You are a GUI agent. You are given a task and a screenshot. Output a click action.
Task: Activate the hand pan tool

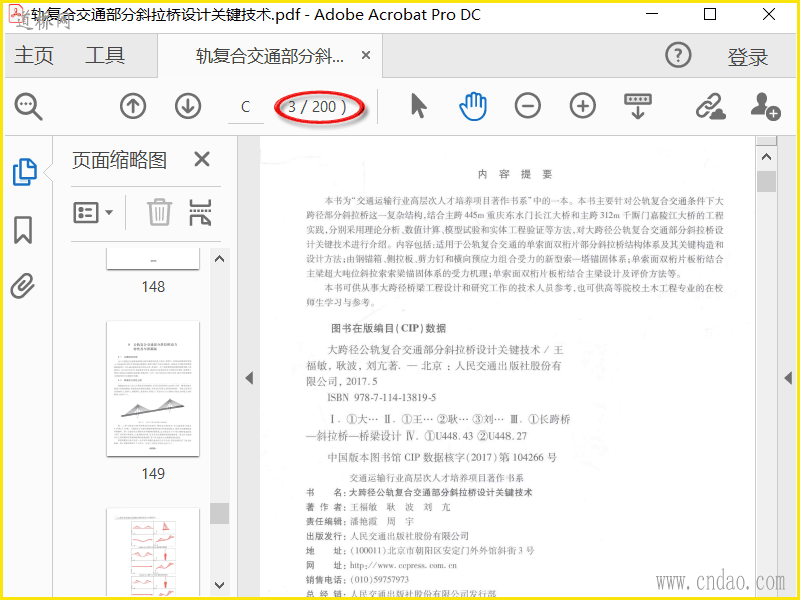473,106
